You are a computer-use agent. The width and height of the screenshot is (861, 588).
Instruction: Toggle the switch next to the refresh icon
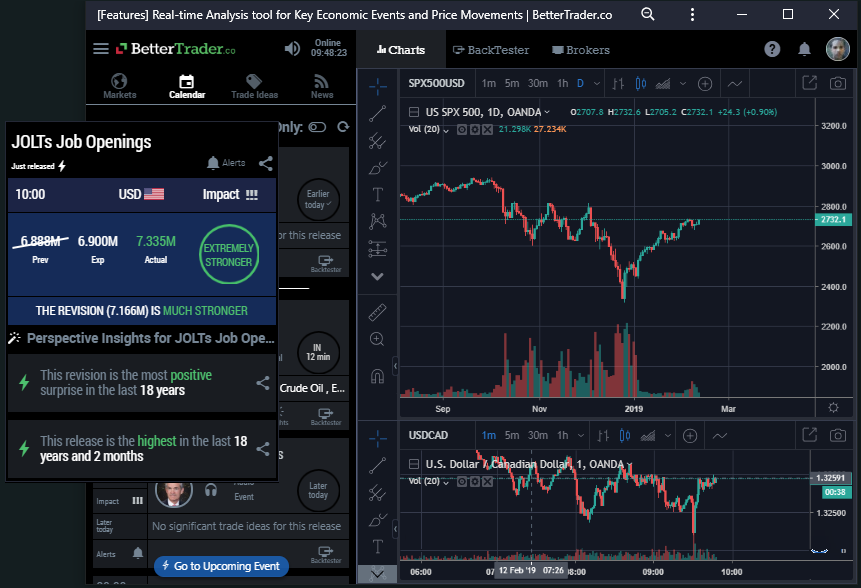(x=318, y=127)
